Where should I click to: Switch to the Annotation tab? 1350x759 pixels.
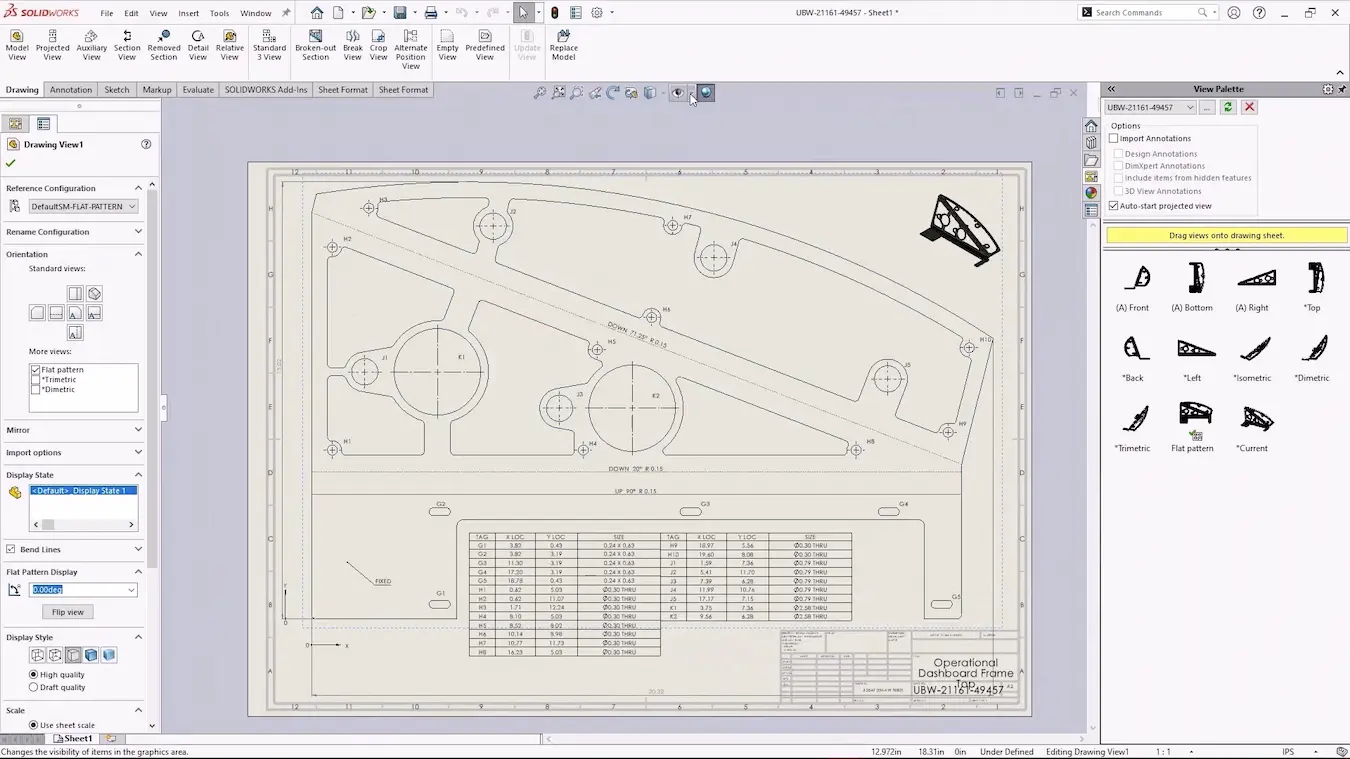click(x=70, y=90)
